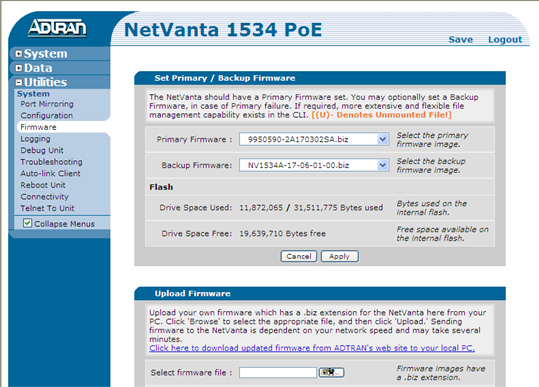Click 'Bytes used on the internal flash.' hint
This screenshot has height=387, width=539.
coord(432,208)
